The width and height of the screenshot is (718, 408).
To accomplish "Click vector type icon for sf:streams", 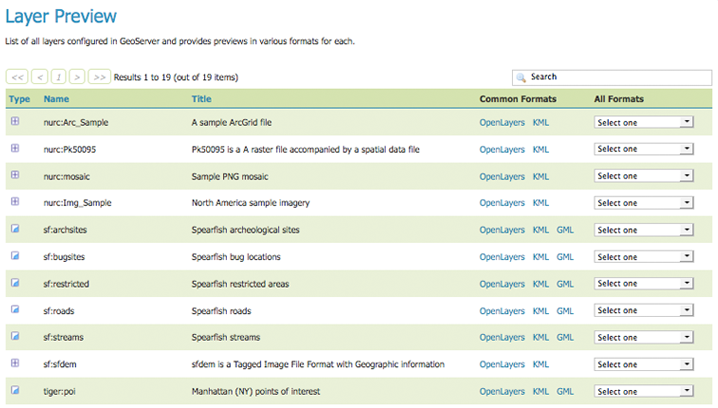I will pyautogui.click(x=15, y=337).
